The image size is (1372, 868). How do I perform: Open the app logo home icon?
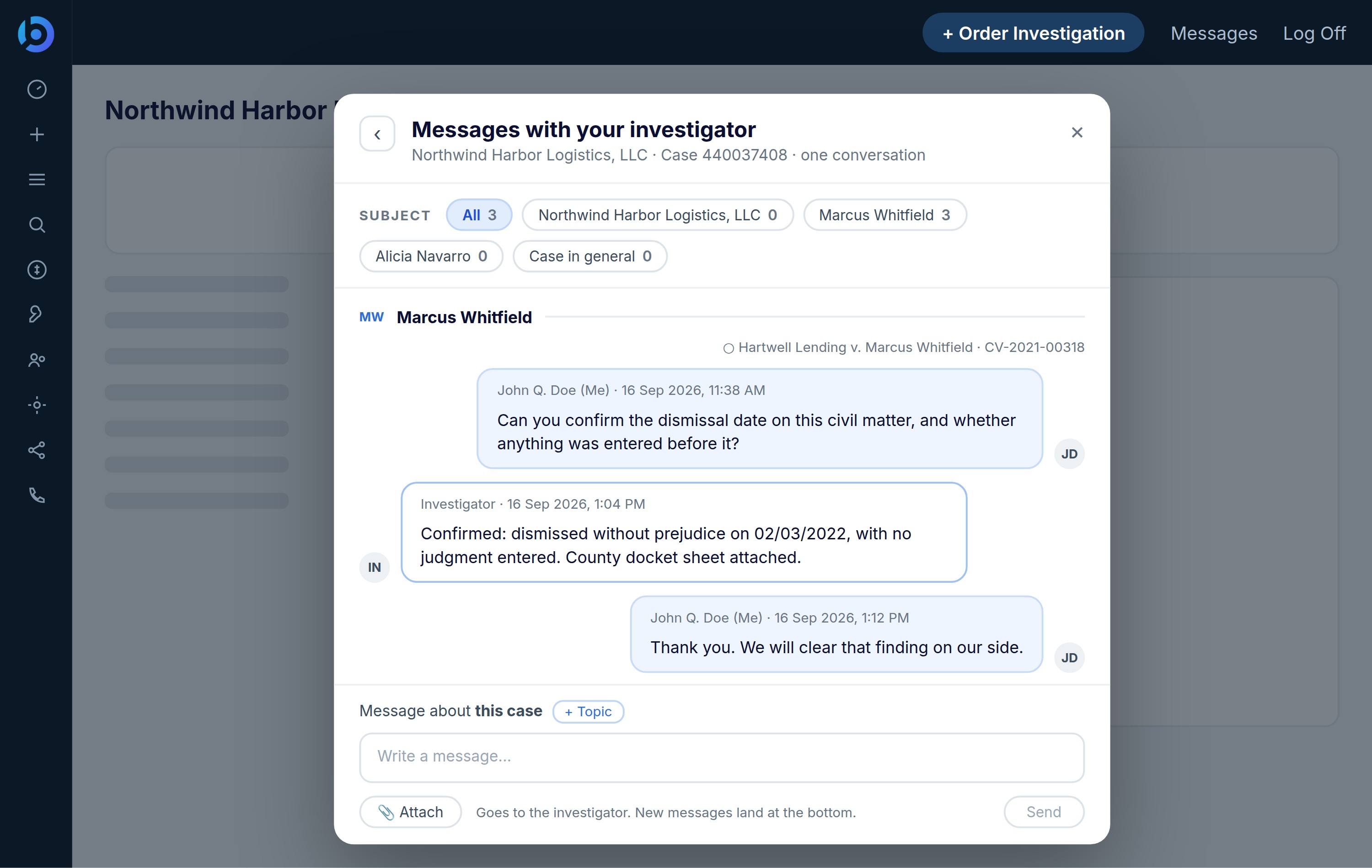pyautogui.click(x=36, y=34)
